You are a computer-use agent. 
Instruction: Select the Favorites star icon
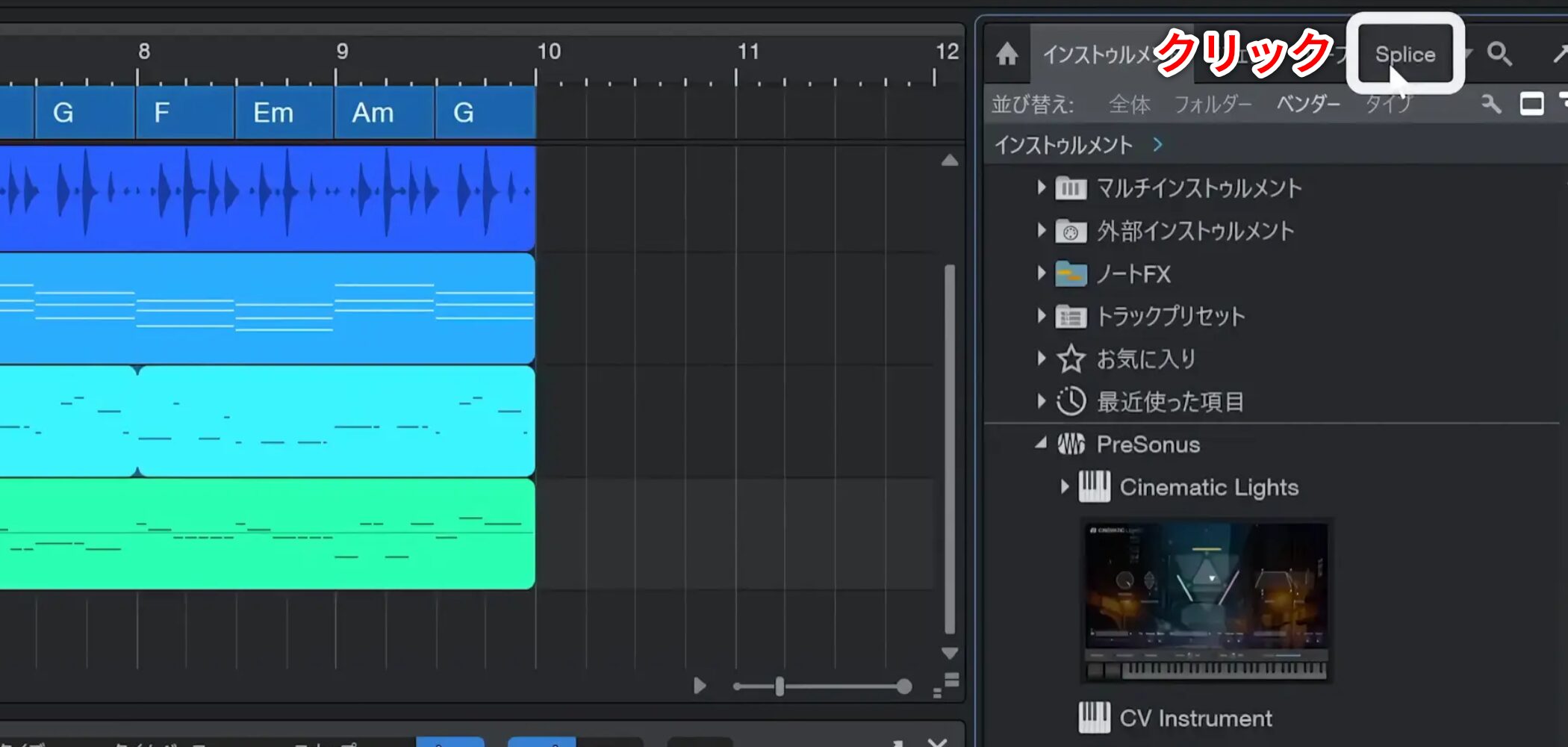click(x=1071, y=359)
